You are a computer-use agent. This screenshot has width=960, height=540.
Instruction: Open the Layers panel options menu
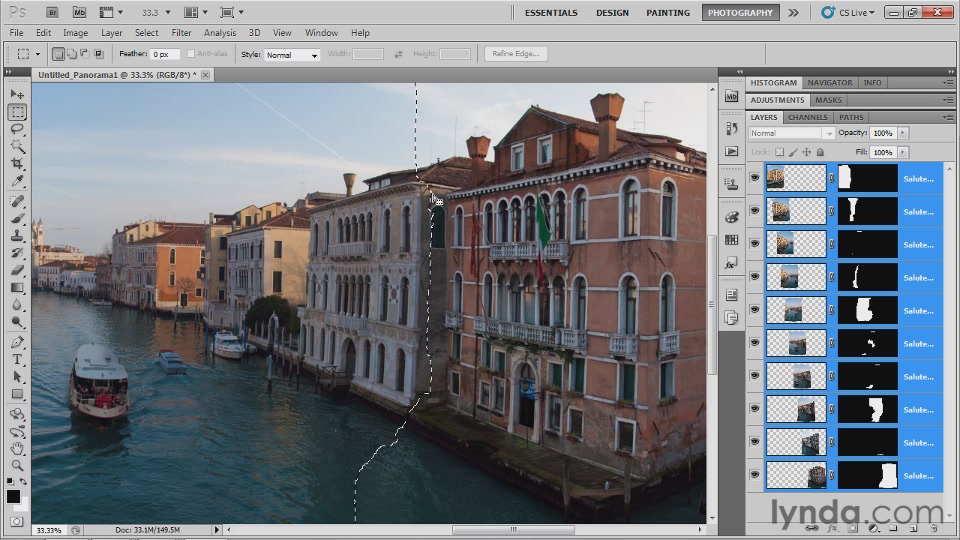coord(948,117)
